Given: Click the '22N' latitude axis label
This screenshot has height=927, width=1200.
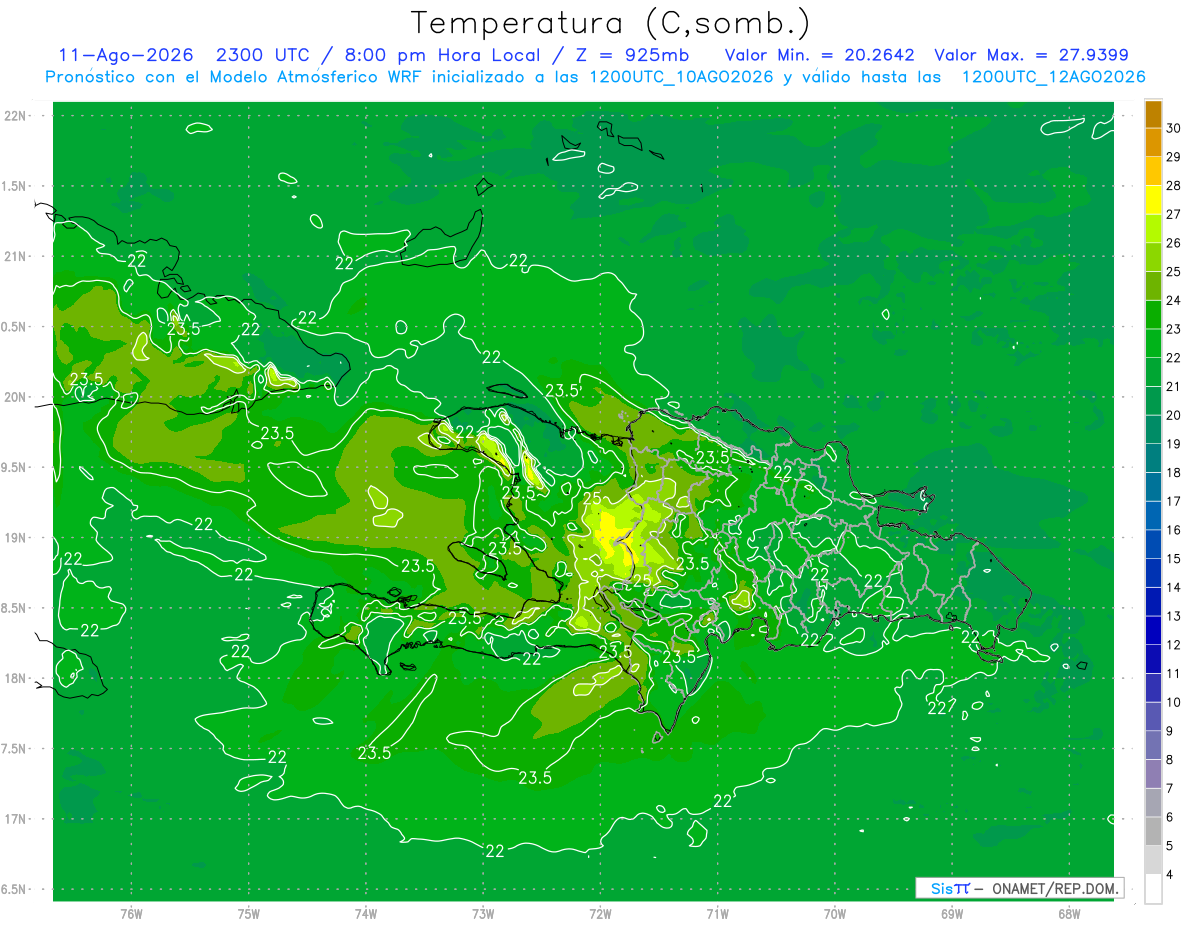Looking at the screenshot, I should (15, 116).
